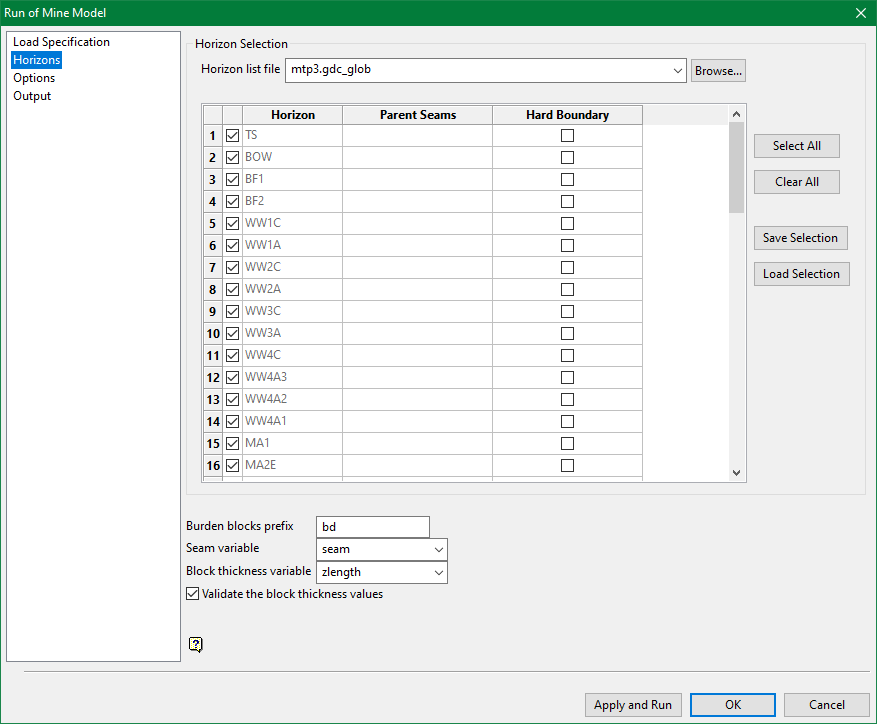The image size is (877, 724).
Task: Close the Run of Mine Model dialog
Action: (860, 13)
